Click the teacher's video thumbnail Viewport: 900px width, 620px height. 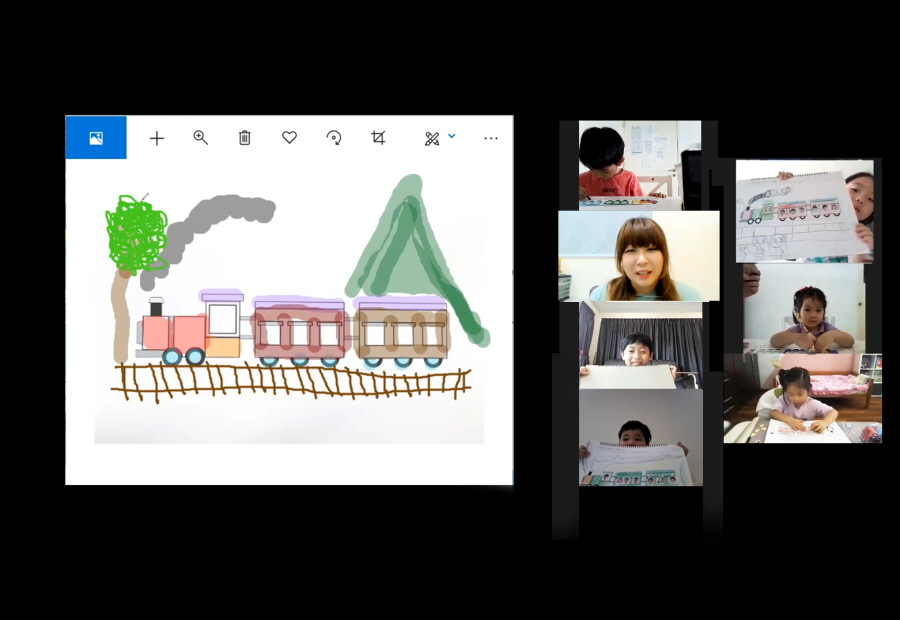[638, 255]
